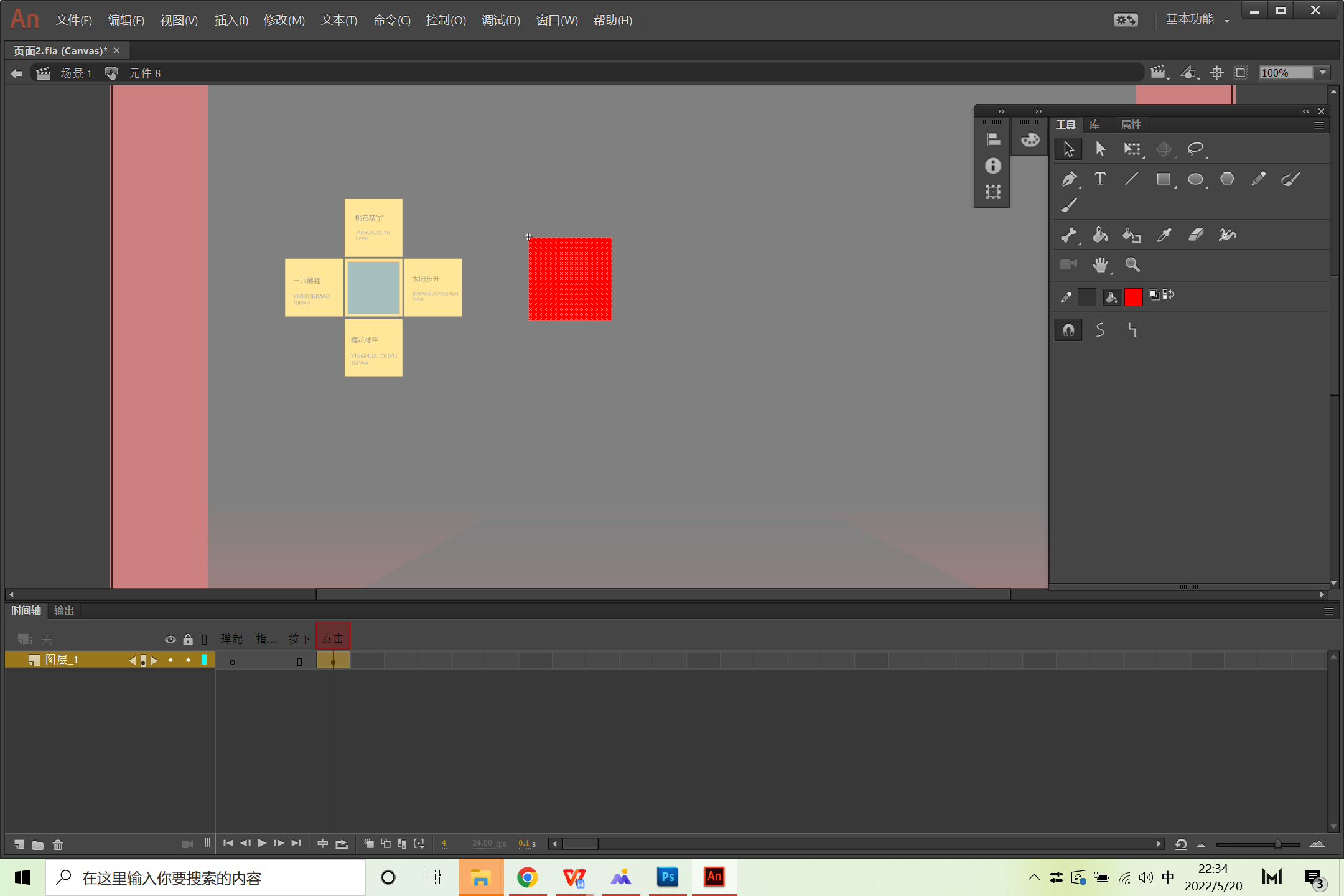Open the 100% zoom dropdown
This screenshot has height=896, width=1344.
click(x=1323, y=73)
